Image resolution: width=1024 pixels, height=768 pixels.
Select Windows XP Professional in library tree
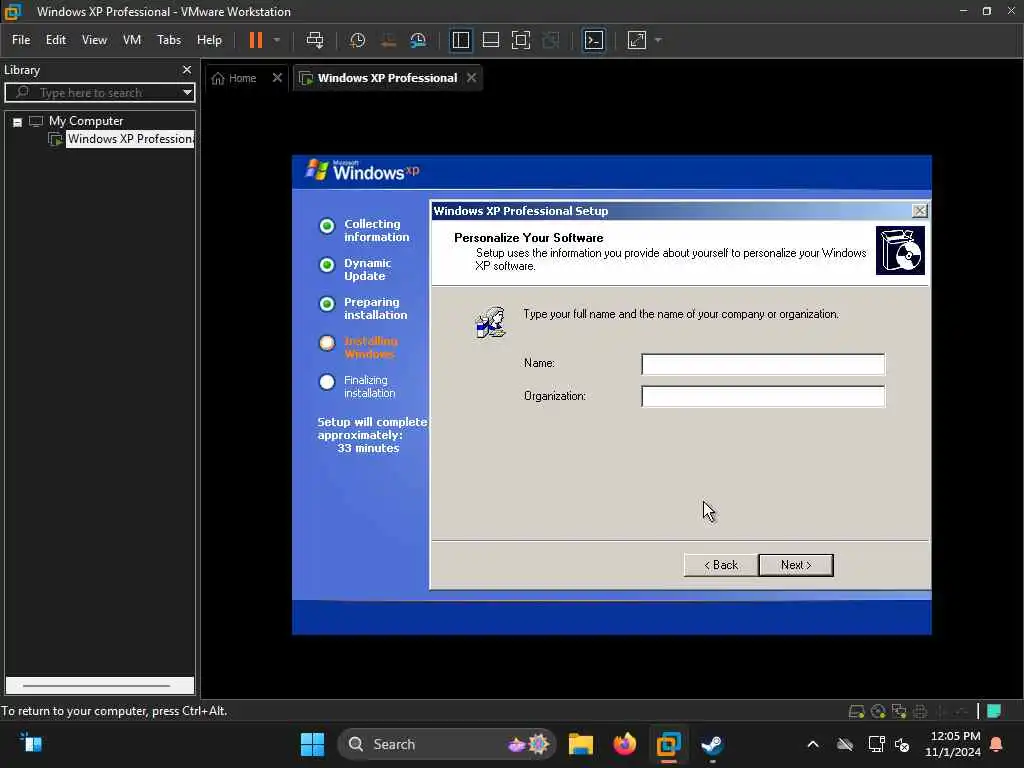pyautogui.click(x=130, y=139)
